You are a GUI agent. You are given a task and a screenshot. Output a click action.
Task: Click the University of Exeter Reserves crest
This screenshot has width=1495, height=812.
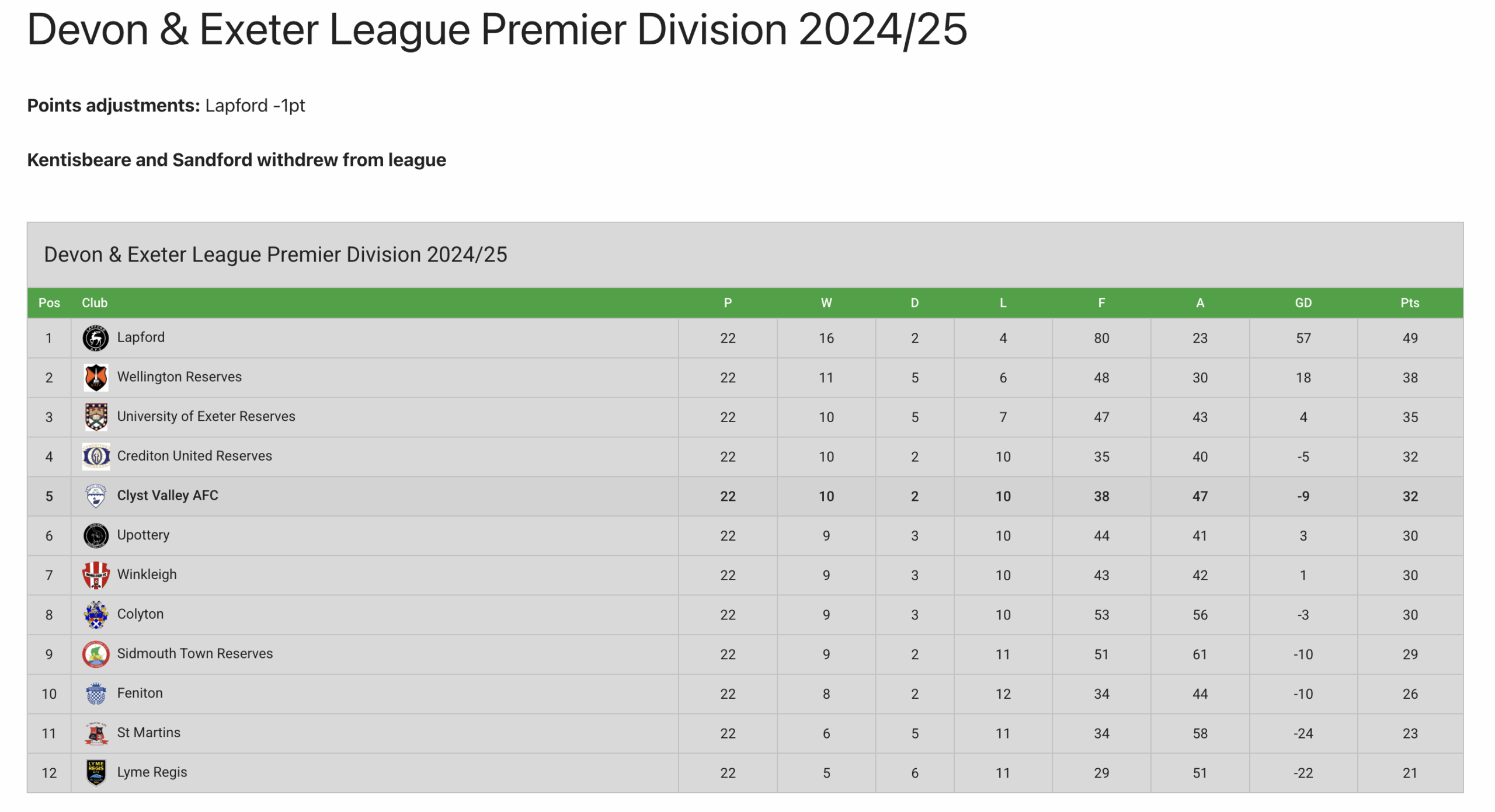(x=96, y=417)
